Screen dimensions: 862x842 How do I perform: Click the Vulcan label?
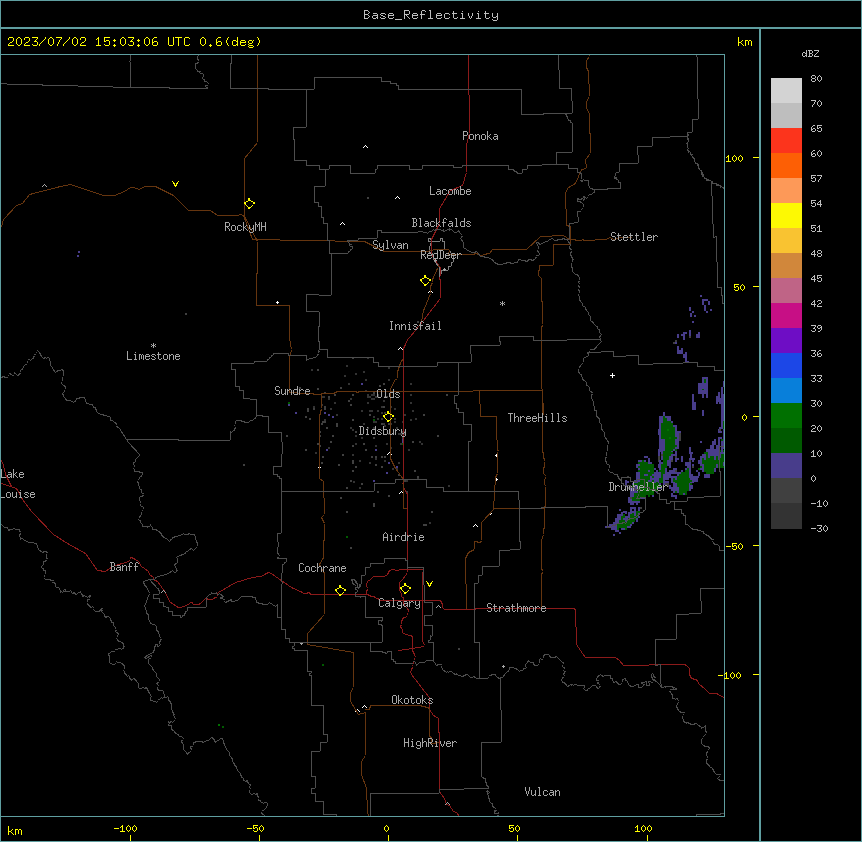(x=543, y=792)
